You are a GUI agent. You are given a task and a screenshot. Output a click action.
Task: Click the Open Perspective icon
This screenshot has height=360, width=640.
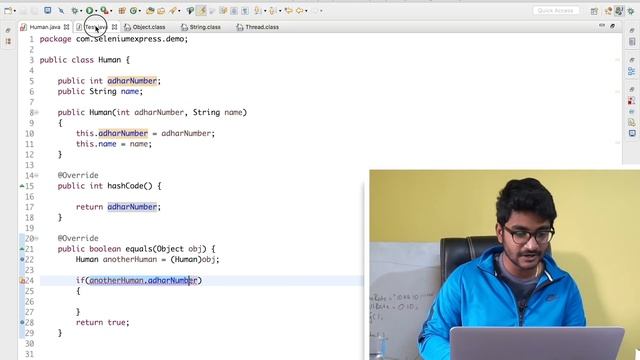594,11
